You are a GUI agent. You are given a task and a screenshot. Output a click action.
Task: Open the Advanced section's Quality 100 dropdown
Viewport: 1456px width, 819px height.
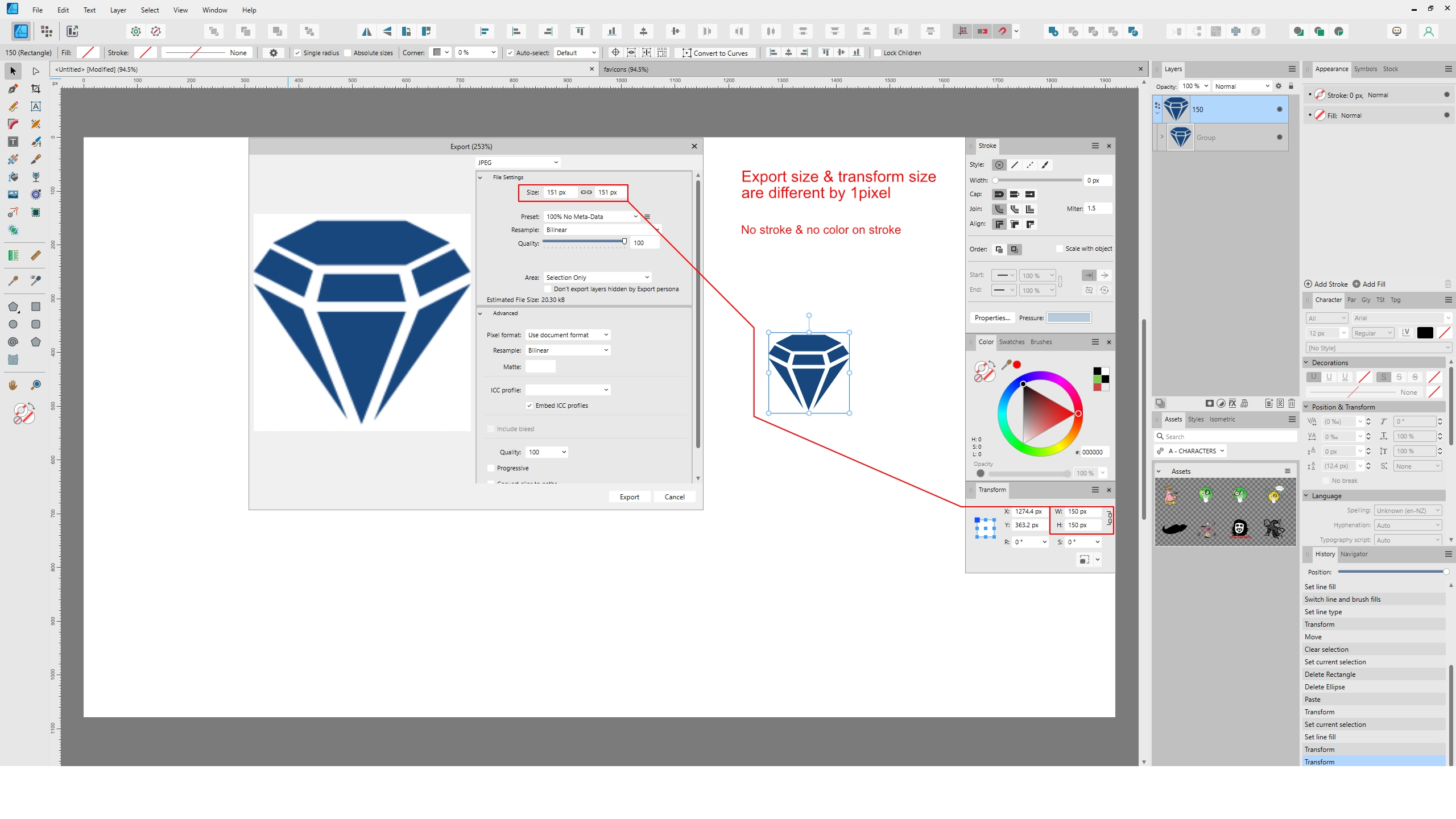[547, 452]
